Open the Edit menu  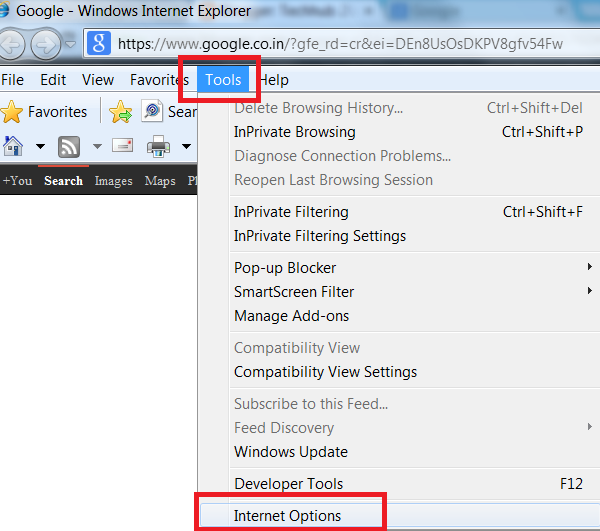click(53, 80)
